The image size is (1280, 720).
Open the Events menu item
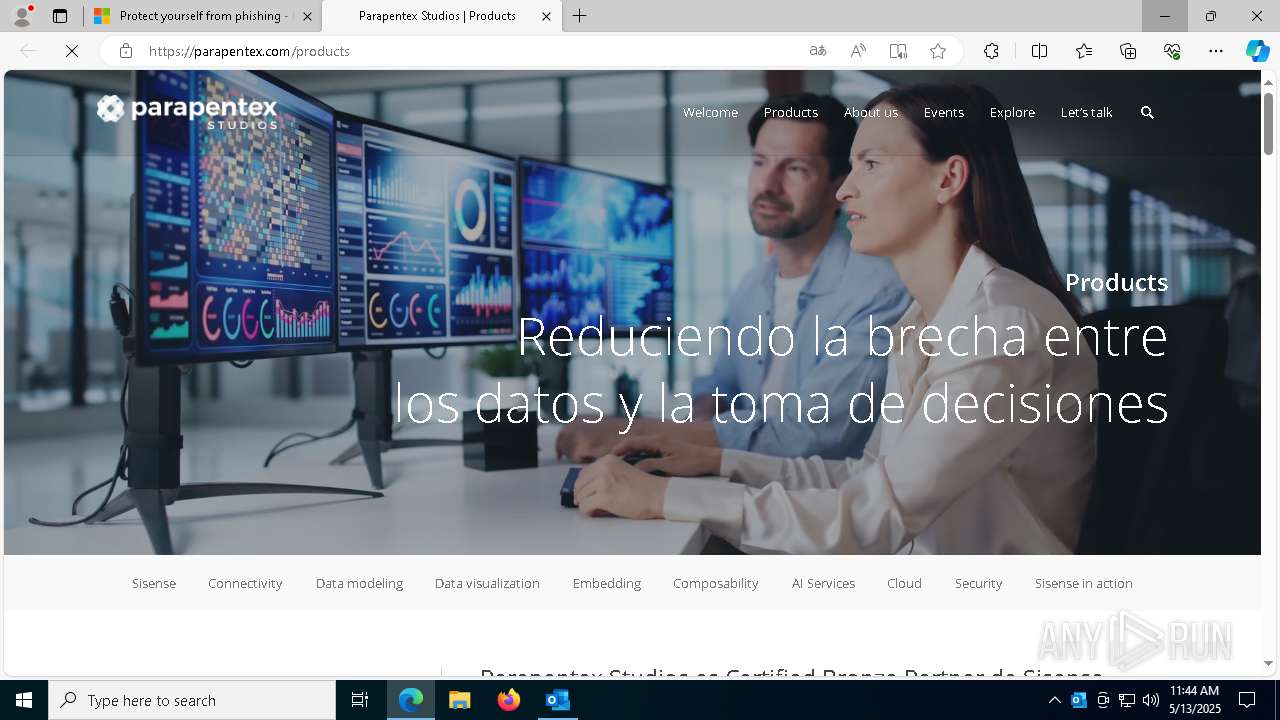(x=944, y=112)
